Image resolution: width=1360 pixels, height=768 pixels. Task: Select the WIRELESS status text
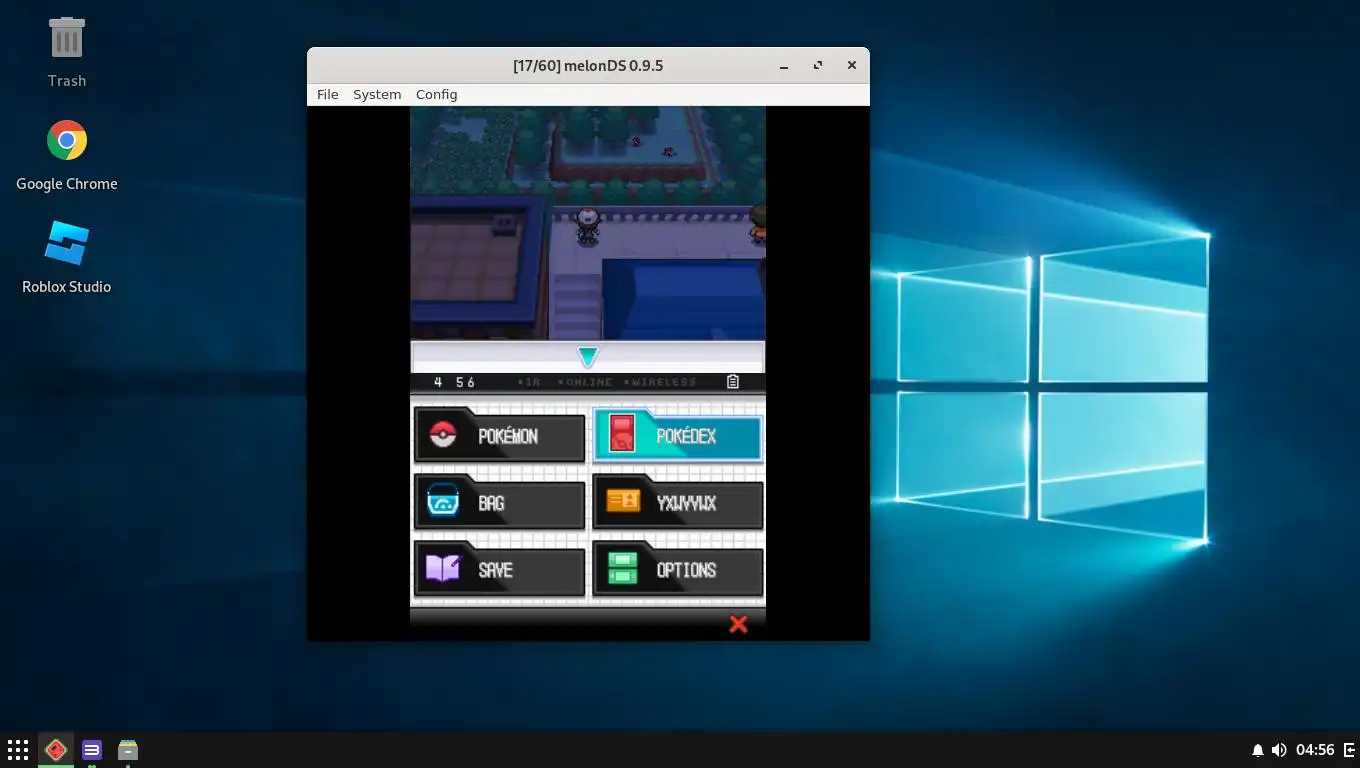pyautogui.click(x=660, y=382)
